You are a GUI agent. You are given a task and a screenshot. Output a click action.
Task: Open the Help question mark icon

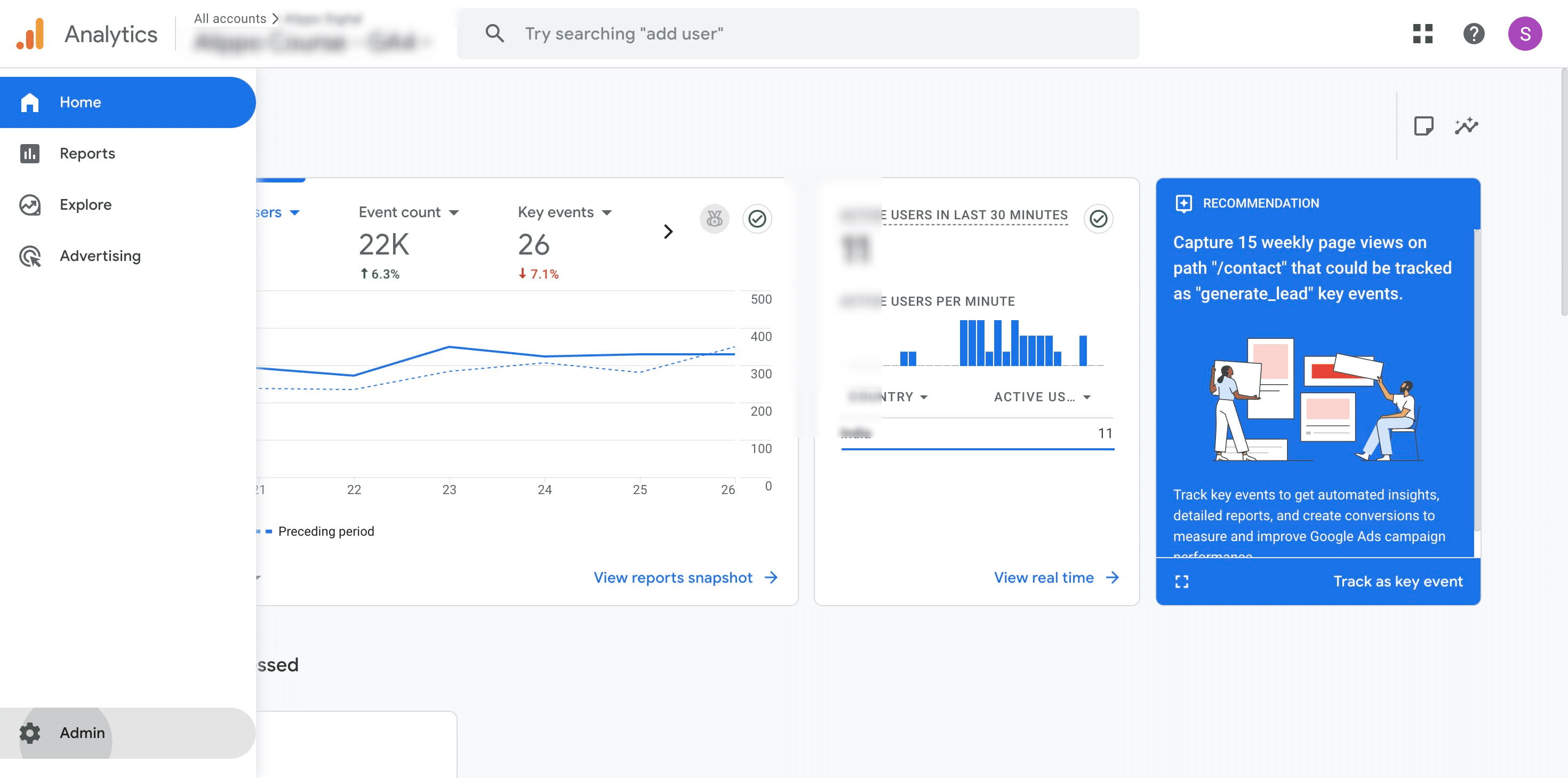1474,34
